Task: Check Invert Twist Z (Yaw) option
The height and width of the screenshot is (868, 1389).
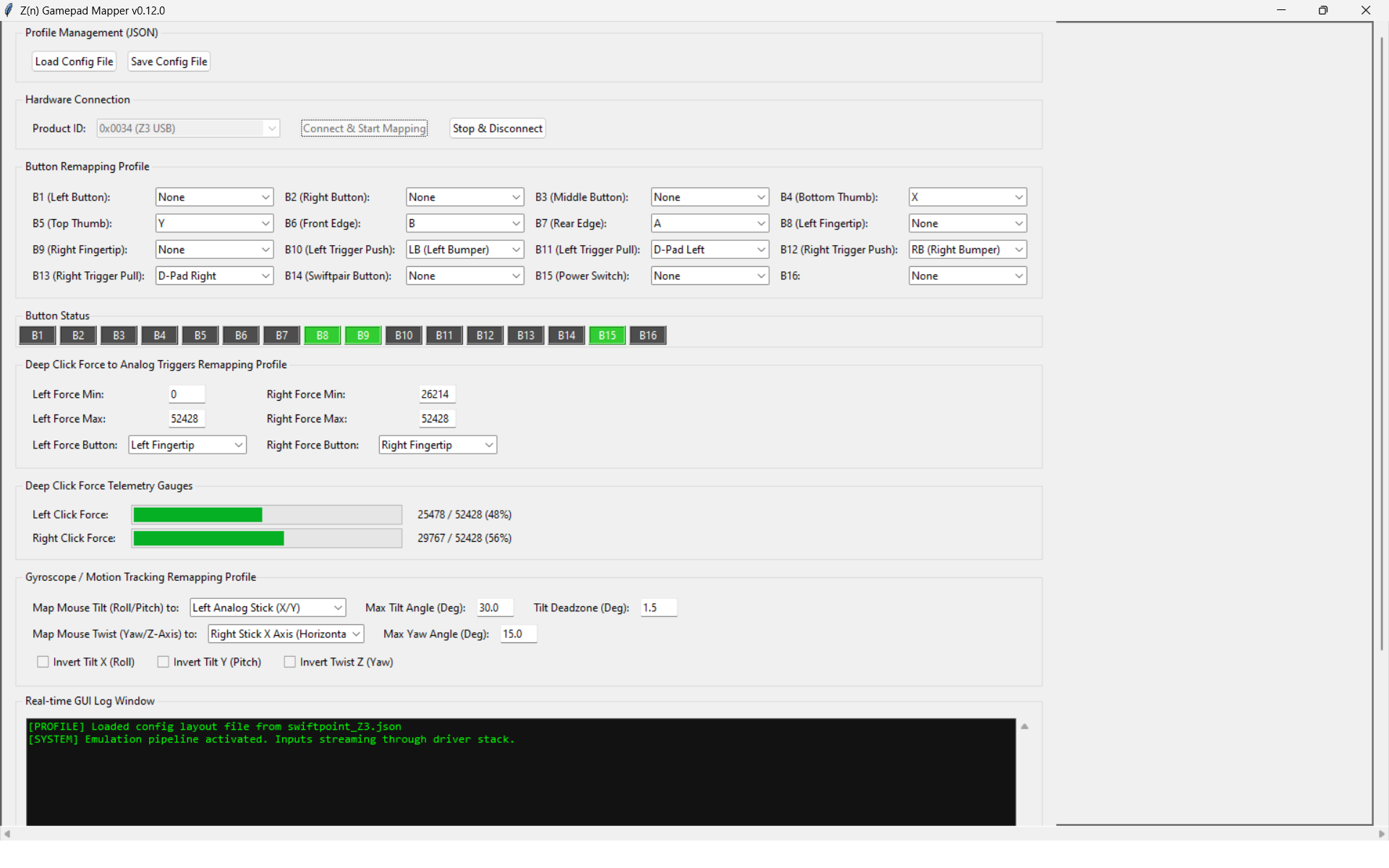Action: [x=290, y=662]
